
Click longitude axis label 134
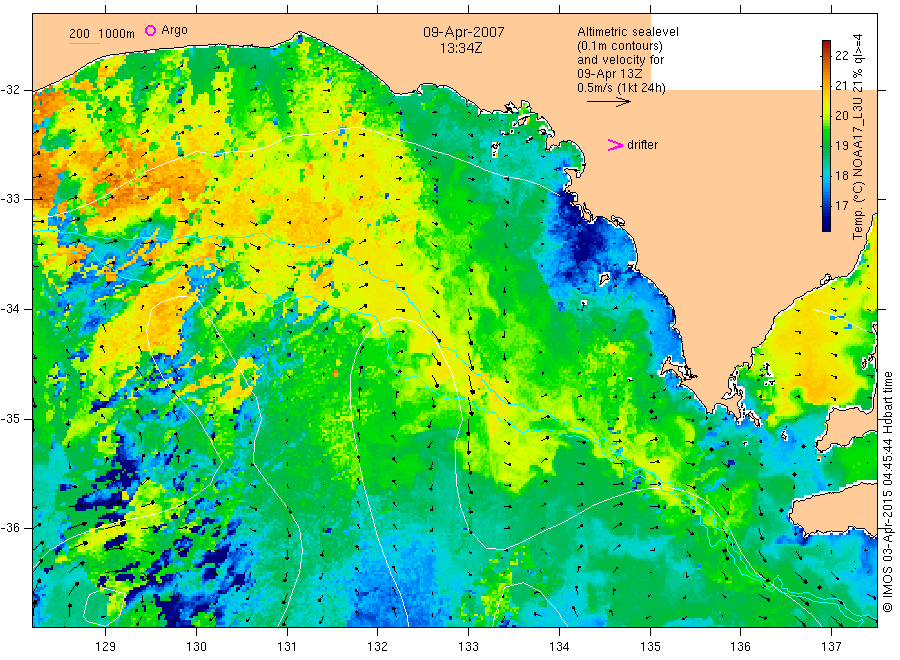[x=559, y=647]
